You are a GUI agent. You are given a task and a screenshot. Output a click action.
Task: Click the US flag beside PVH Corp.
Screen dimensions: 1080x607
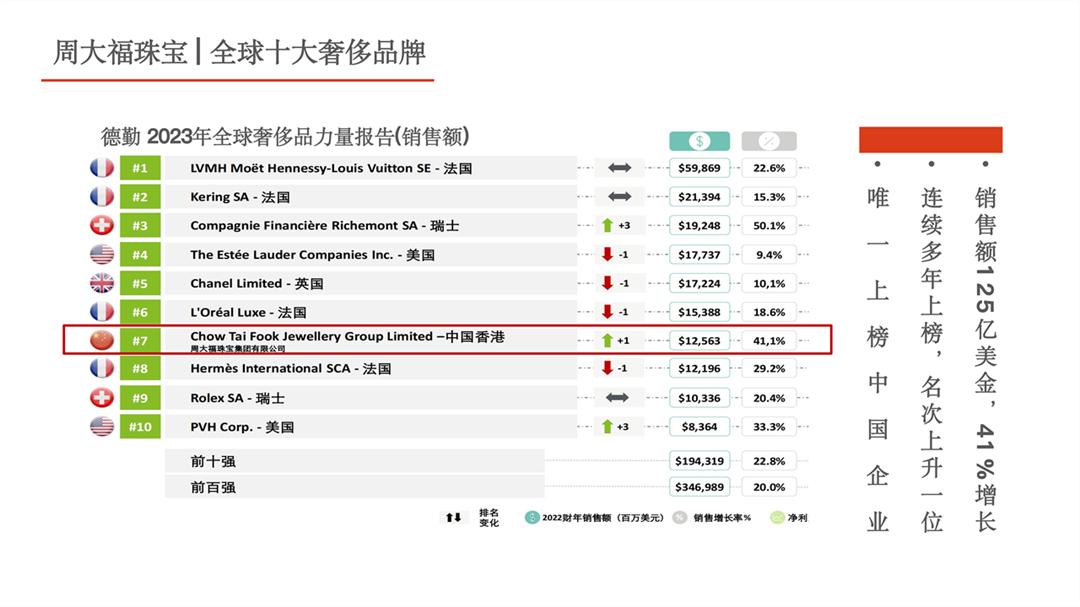(x=102, y=426)
